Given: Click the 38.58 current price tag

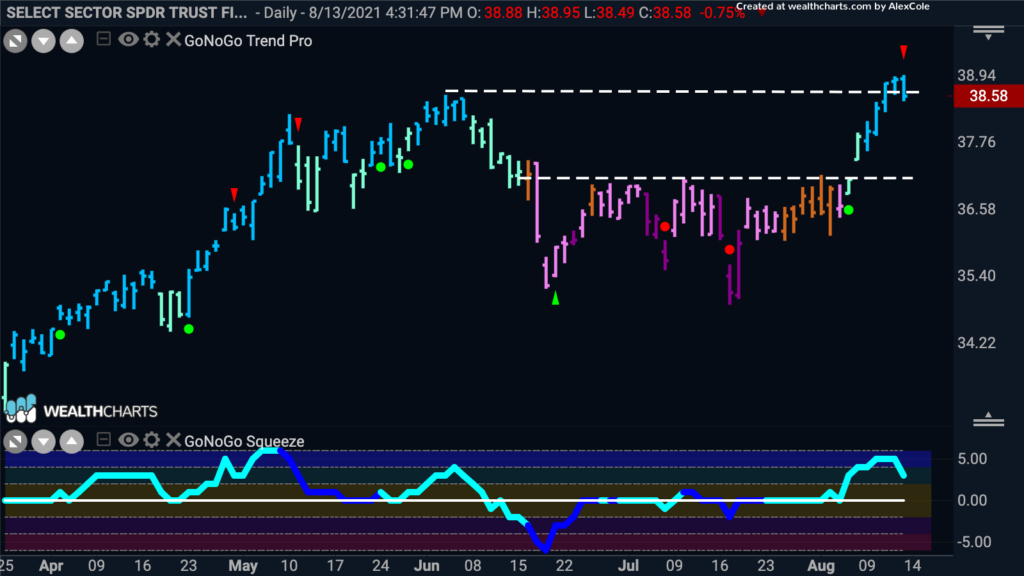Looking at the screenshot, I should coord(988,96).
